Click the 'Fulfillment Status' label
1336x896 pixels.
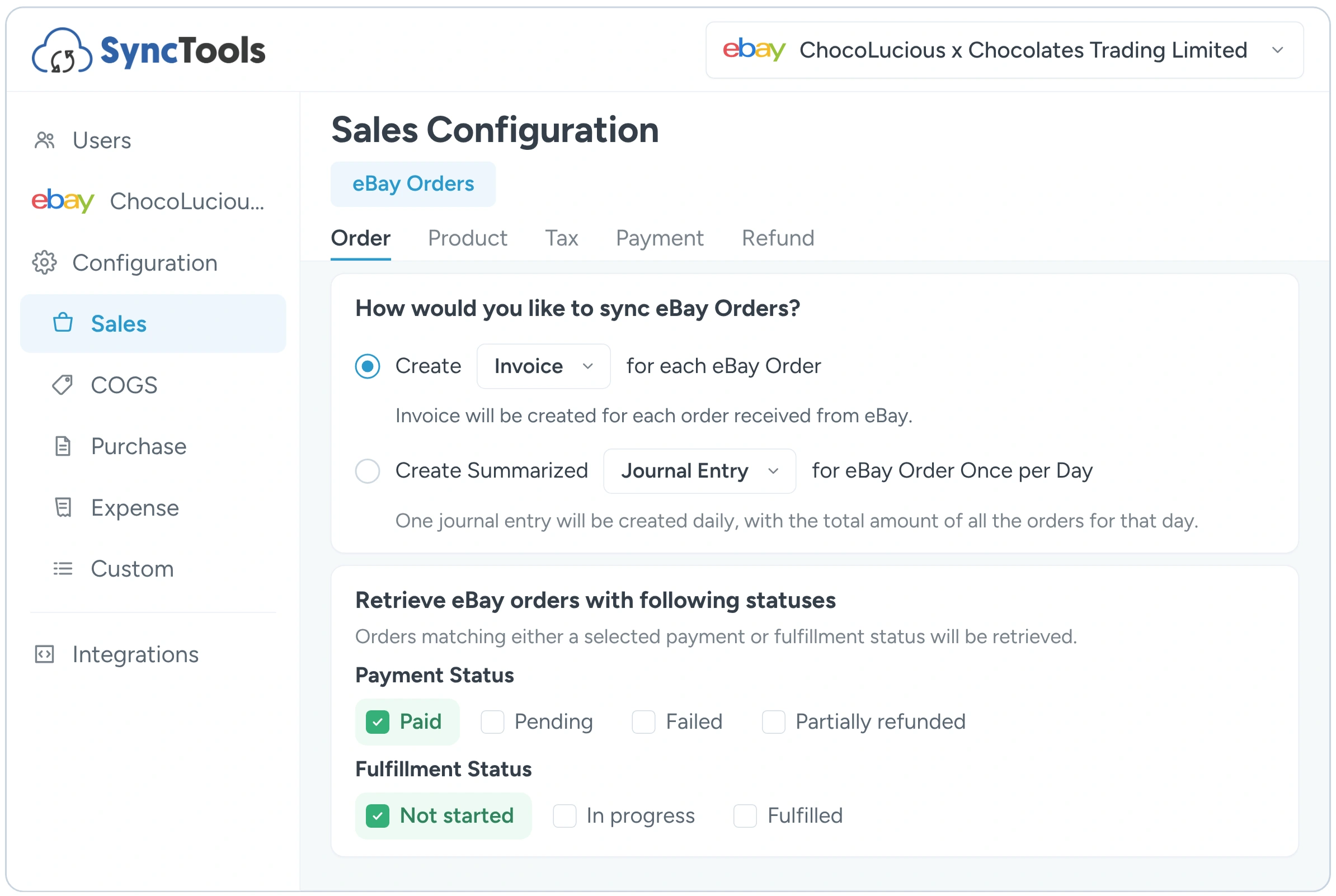(444, 768)
